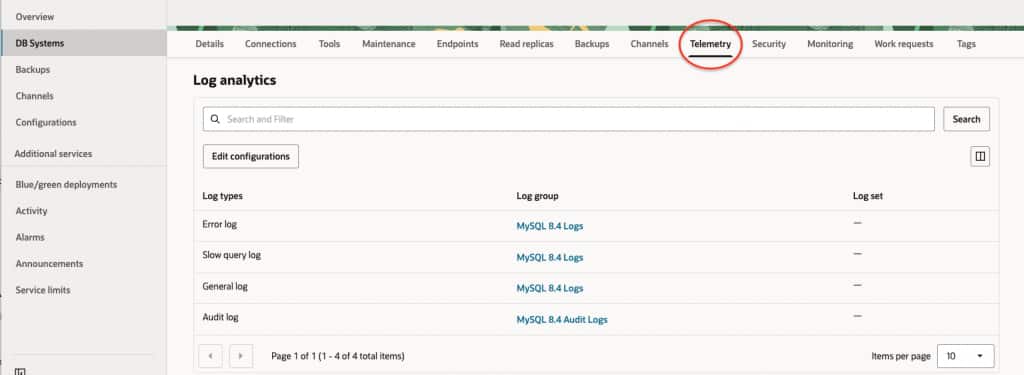The image size is (1024, 375).
Task: Click the search magnifier icon in filter box
Action: (216, 120)
